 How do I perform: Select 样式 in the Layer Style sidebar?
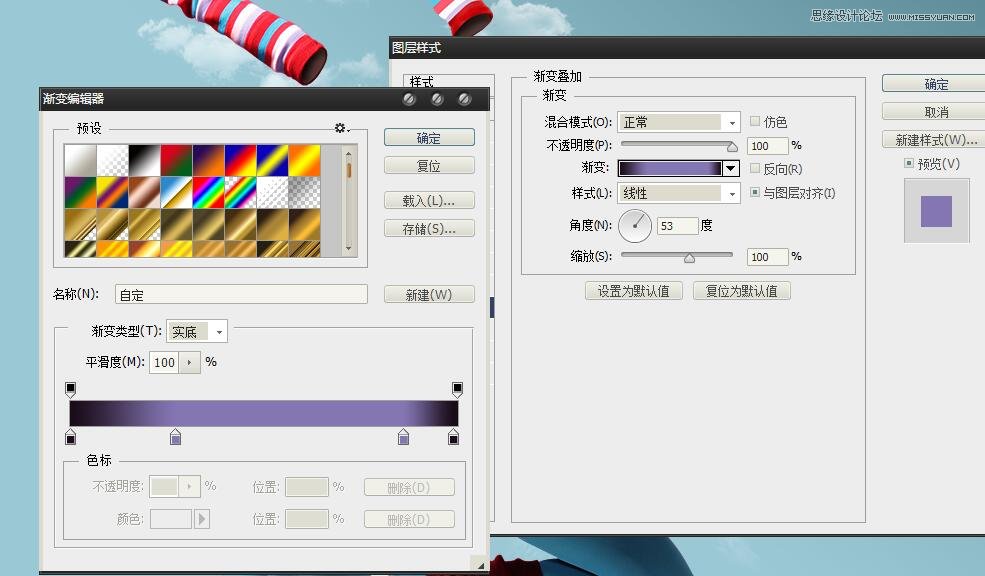(421, 80)
